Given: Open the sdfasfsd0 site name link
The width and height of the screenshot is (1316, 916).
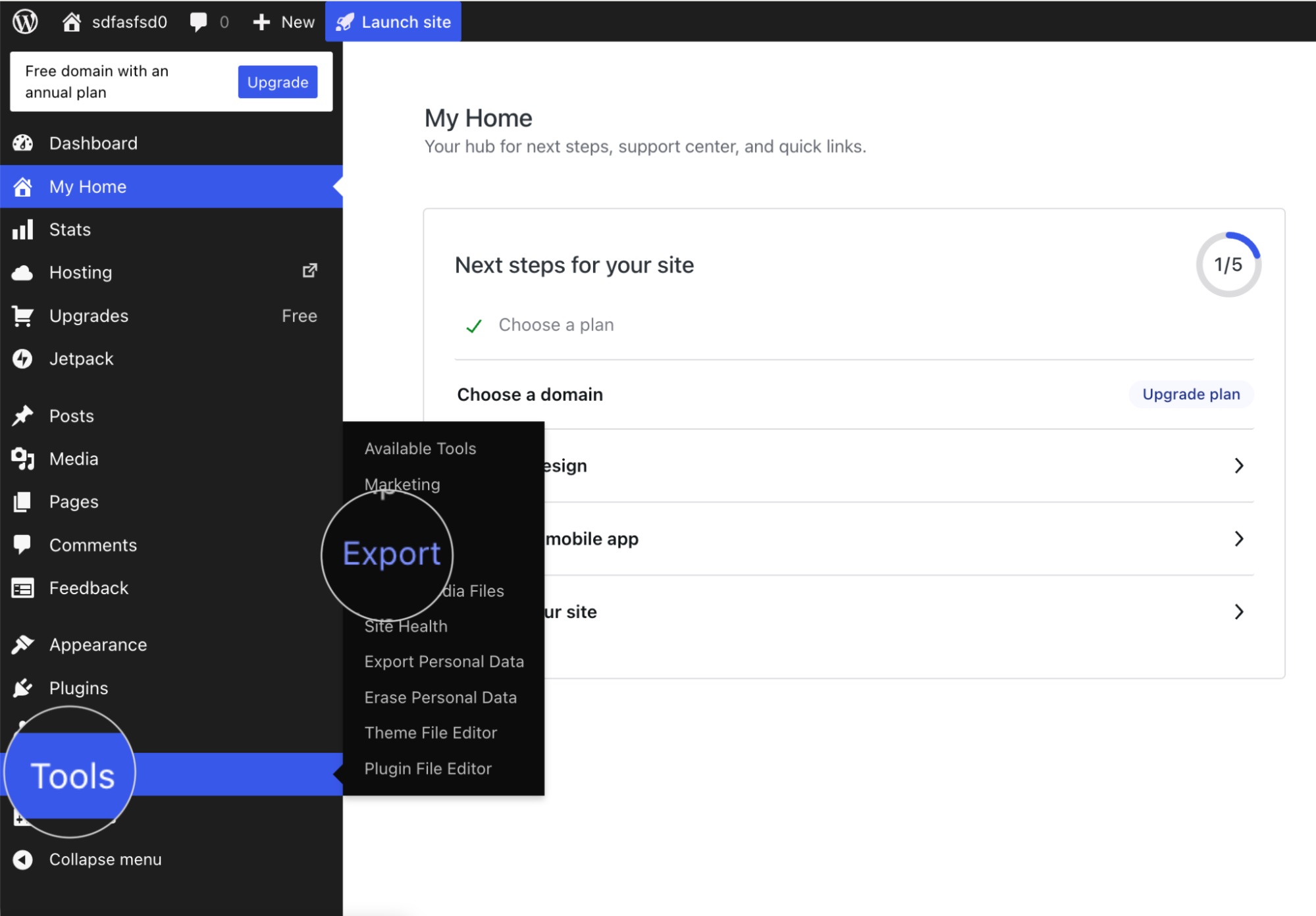Looking at the screenshot, I should pos(130,22).
